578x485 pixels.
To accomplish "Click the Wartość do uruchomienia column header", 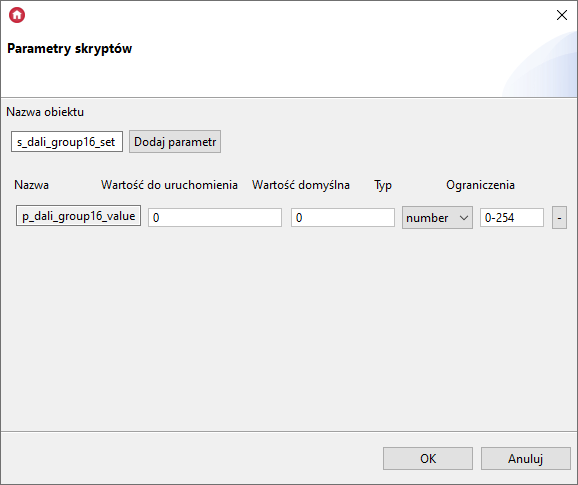I will point(169,185).
